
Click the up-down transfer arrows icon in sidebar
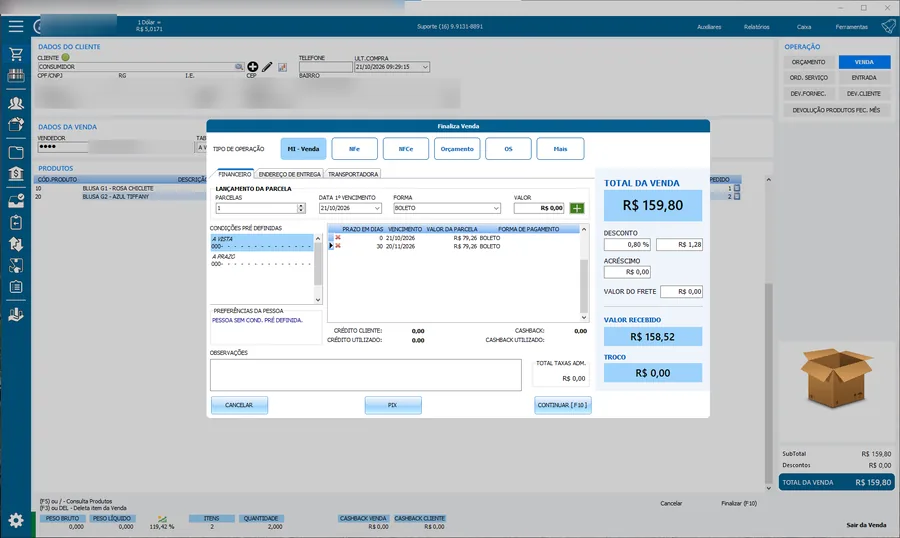[x=15, y=244]
